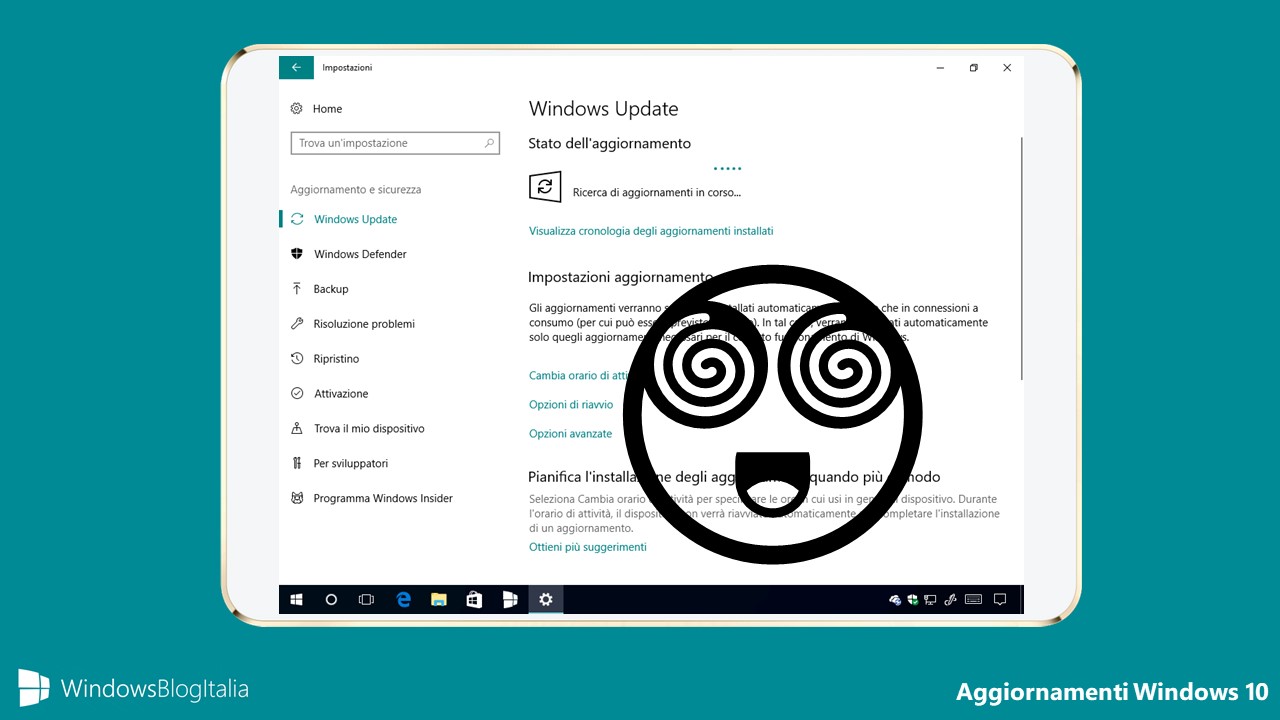Open Home via the gear icon
The height and width of the screenshot is (720, 1280).
tap(296, 108)
